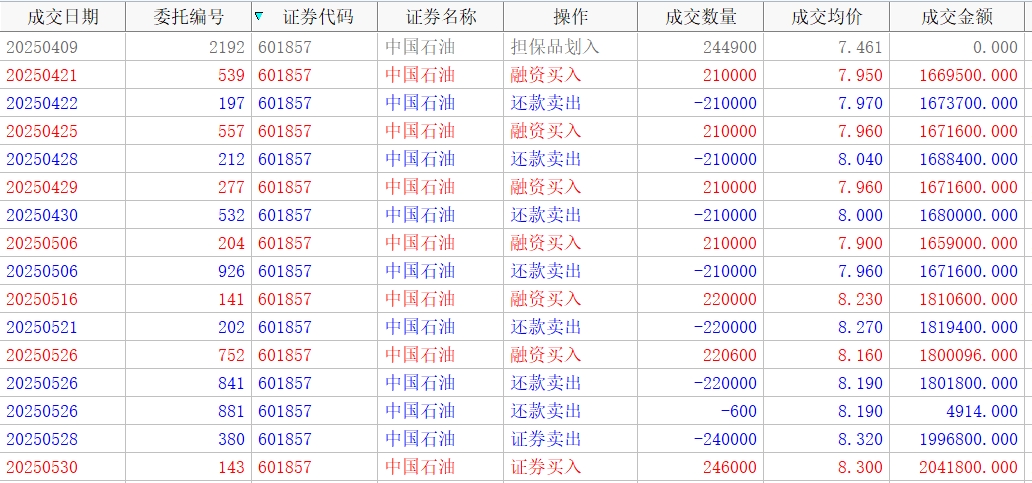Sort by the 成交日期 column header
Screen dimensions: 1032x483
coord(63,16)
